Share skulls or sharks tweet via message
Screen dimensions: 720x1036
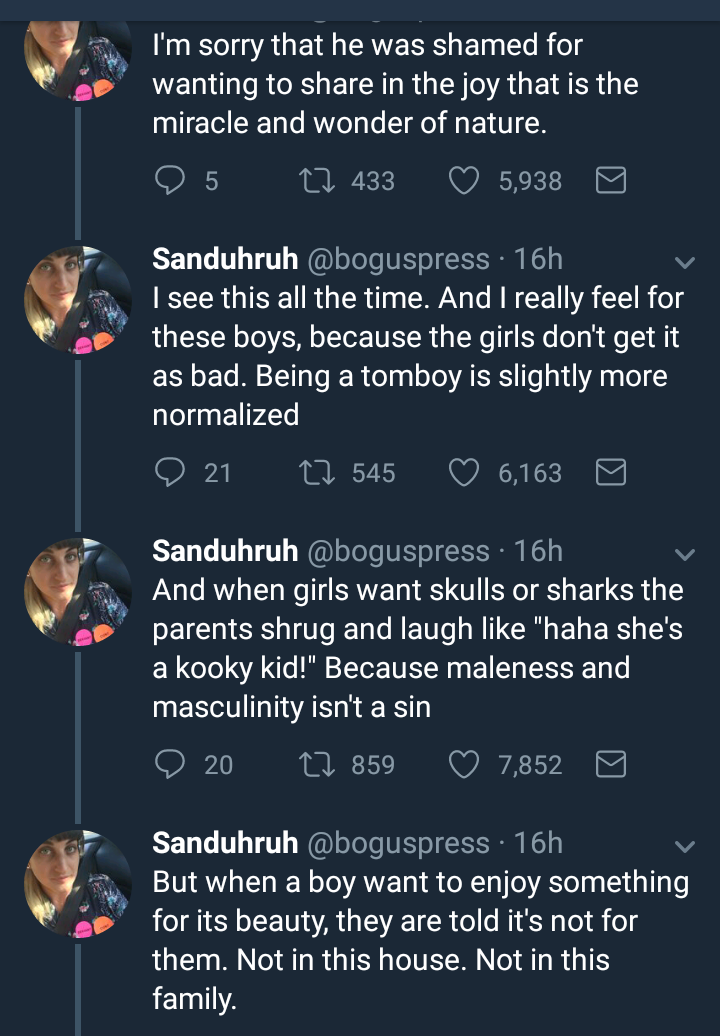(610, 765)
